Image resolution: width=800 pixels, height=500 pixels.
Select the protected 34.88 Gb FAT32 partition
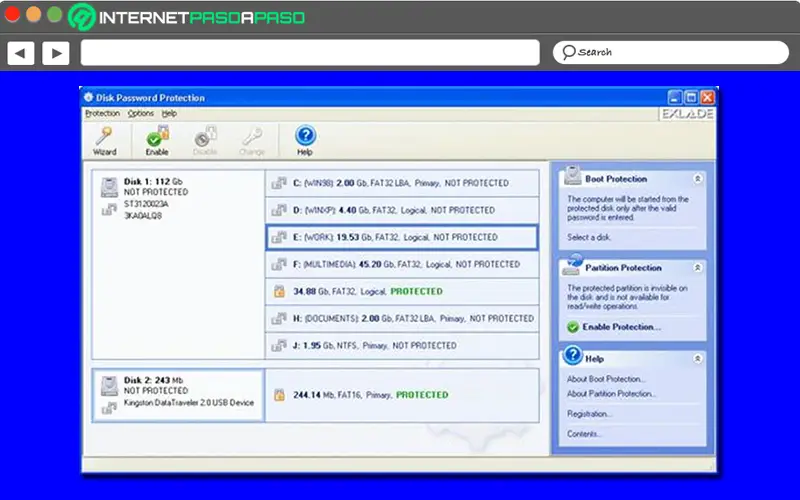(x=402, y=291)
